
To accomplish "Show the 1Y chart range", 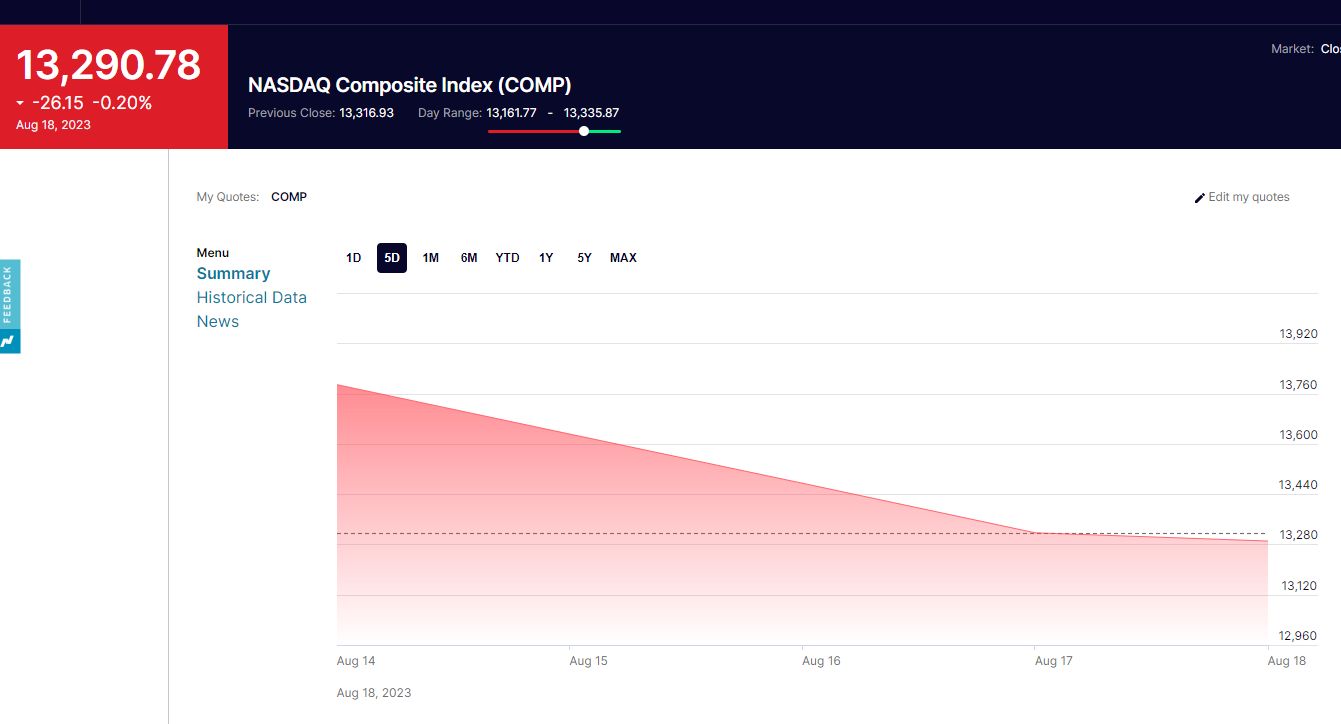I will [x=546, y=258].
